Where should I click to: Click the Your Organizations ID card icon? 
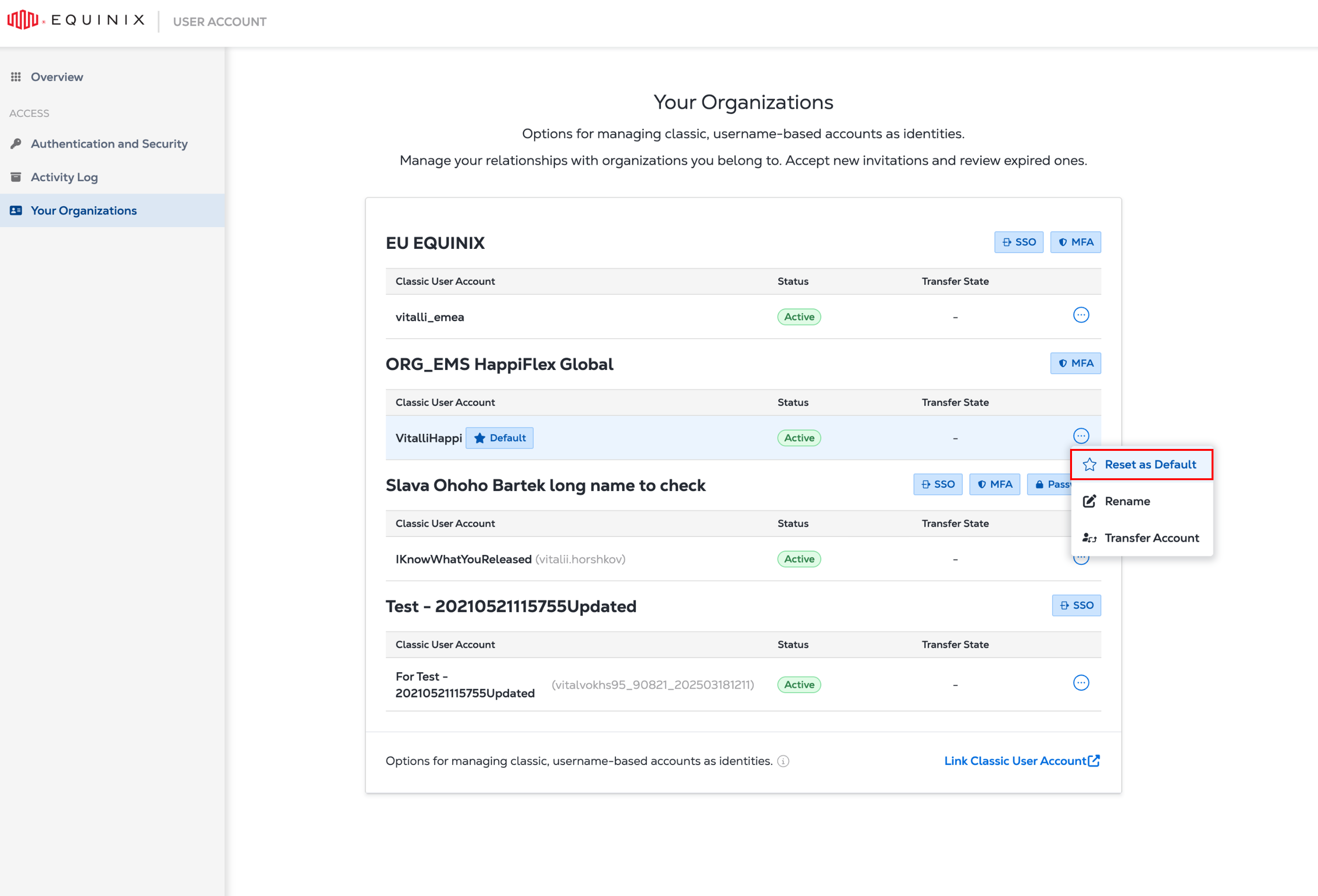pyautogui.click(x=16, y=211)
